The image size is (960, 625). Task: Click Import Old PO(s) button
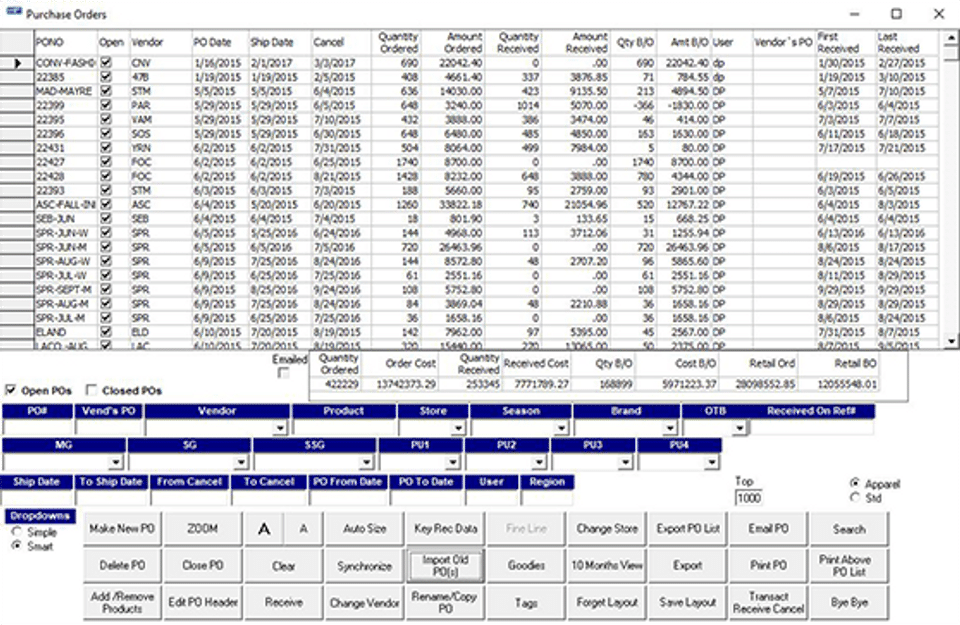pyautogui.click(x=445, y=566)
